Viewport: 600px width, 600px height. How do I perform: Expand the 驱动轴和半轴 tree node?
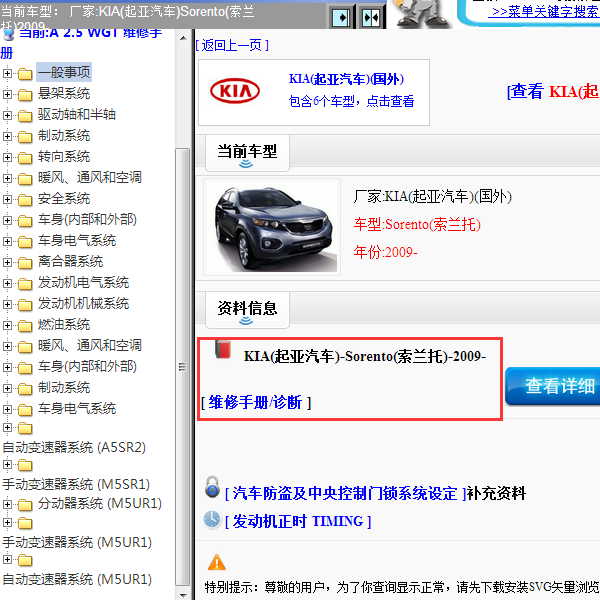click(x=7, y=115)
